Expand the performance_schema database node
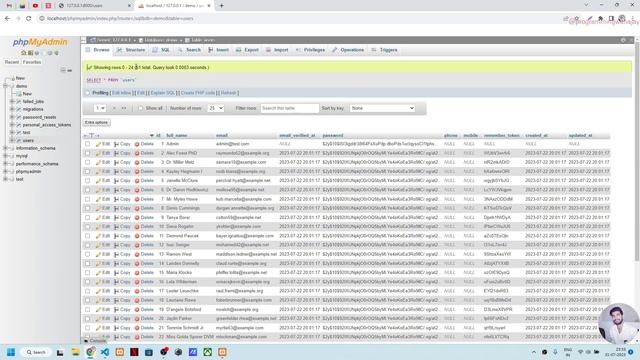This screenshot has width=640, height=360. click(5, 164)
